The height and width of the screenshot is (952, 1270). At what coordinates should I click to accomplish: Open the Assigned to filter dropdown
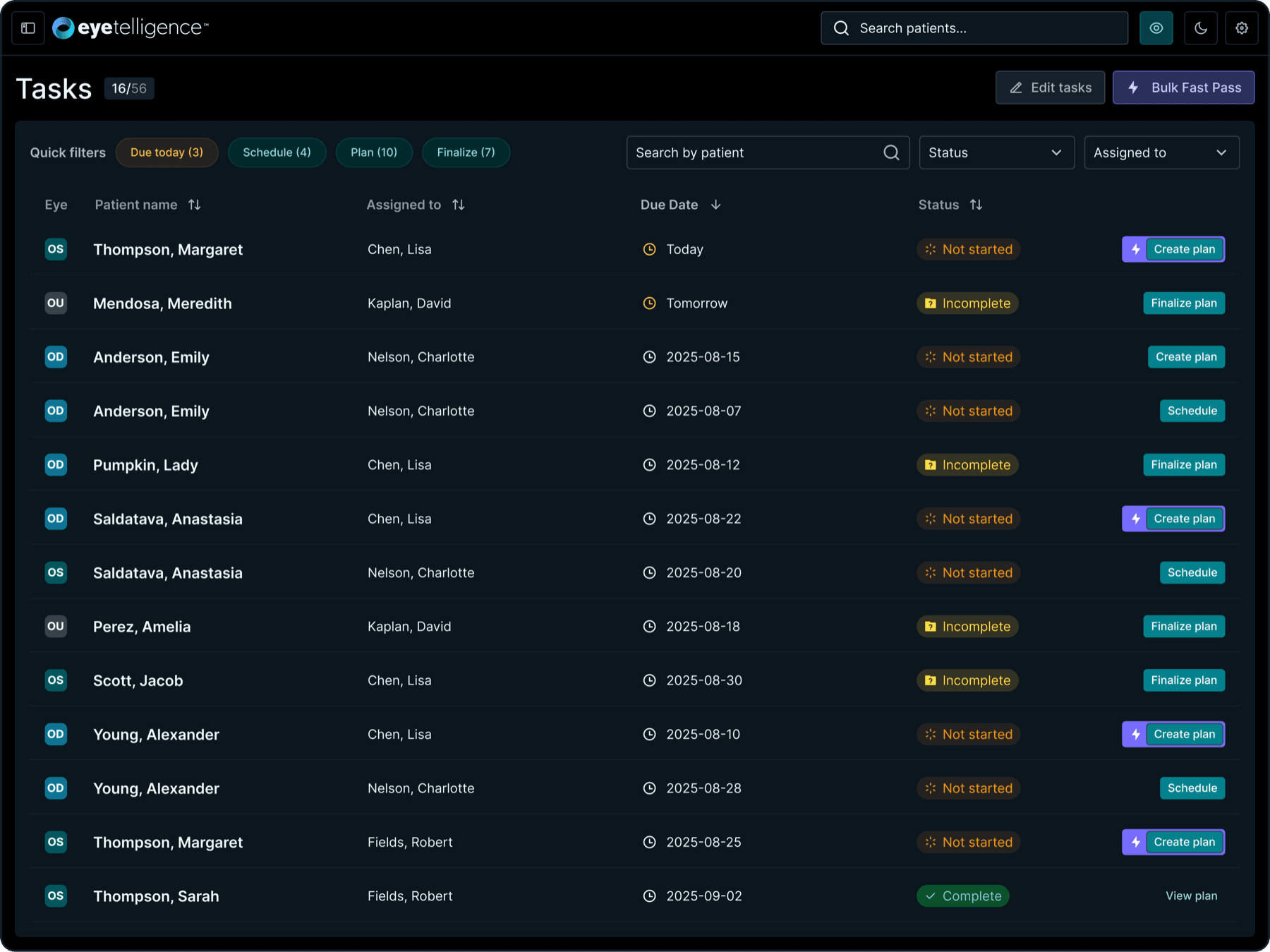coord(1161,152)
